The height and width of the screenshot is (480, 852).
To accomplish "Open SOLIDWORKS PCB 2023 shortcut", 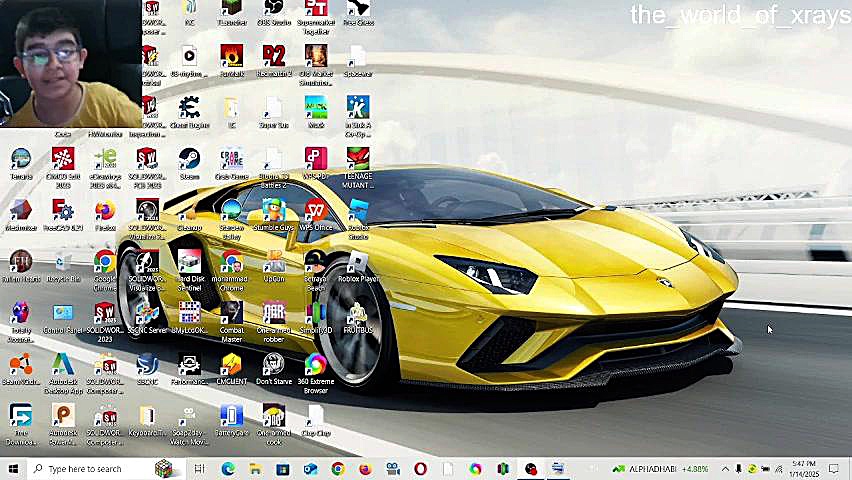I will [x=147, y=167].
